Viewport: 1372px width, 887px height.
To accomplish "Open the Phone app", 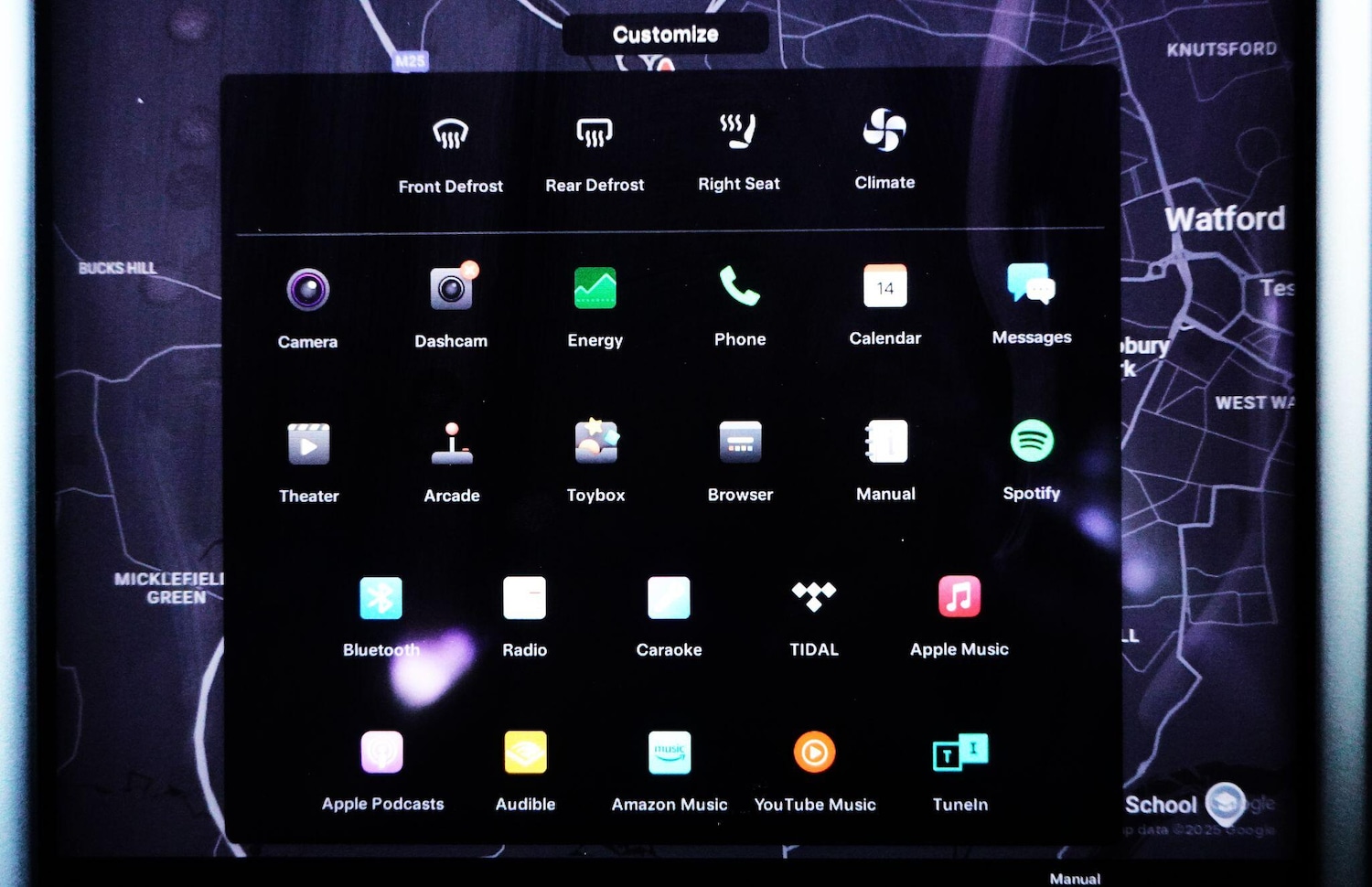I will pos(739,286).
